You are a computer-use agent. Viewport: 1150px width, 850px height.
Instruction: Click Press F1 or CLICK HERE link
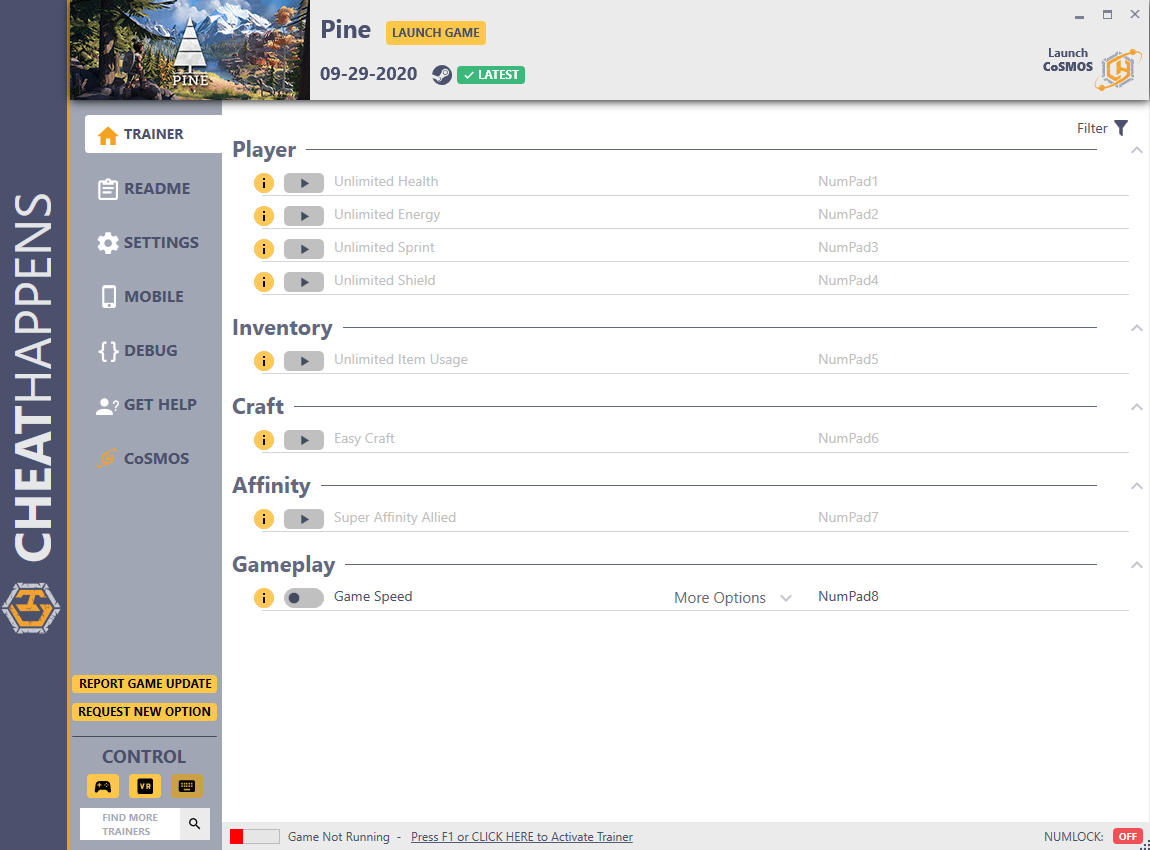521,837
